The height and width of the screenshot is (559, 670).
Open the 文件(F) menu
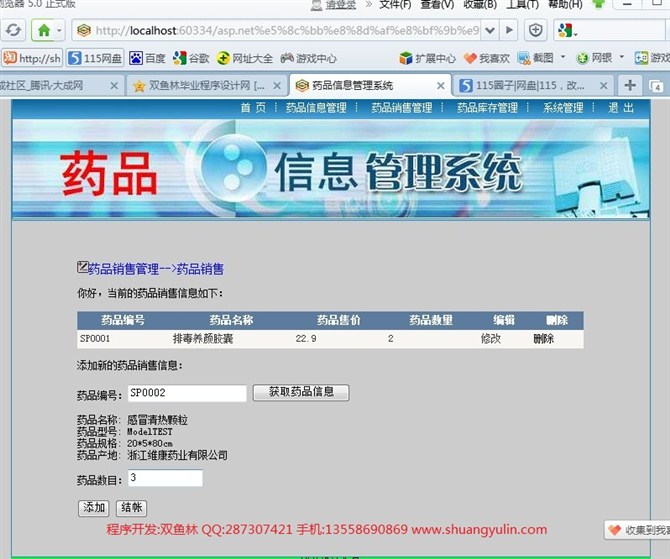tap(395, 4)
